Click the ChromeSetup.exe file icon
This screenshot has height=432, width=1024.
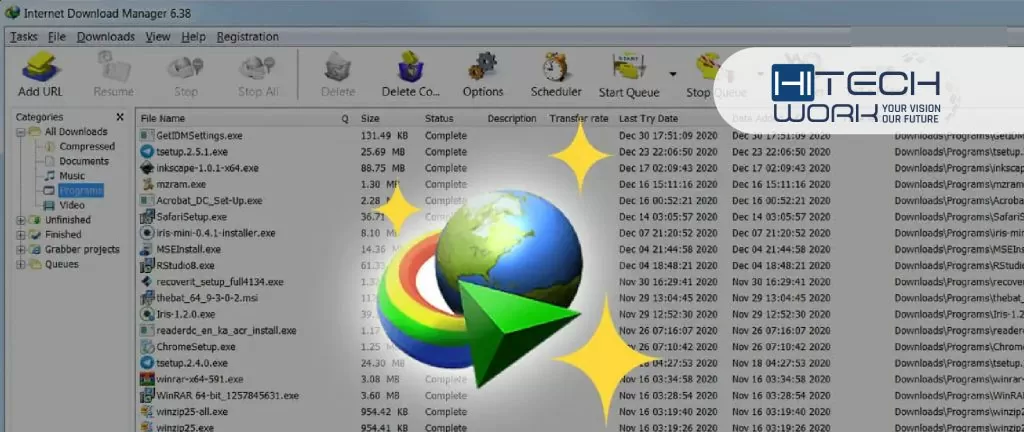pos(147,347)
